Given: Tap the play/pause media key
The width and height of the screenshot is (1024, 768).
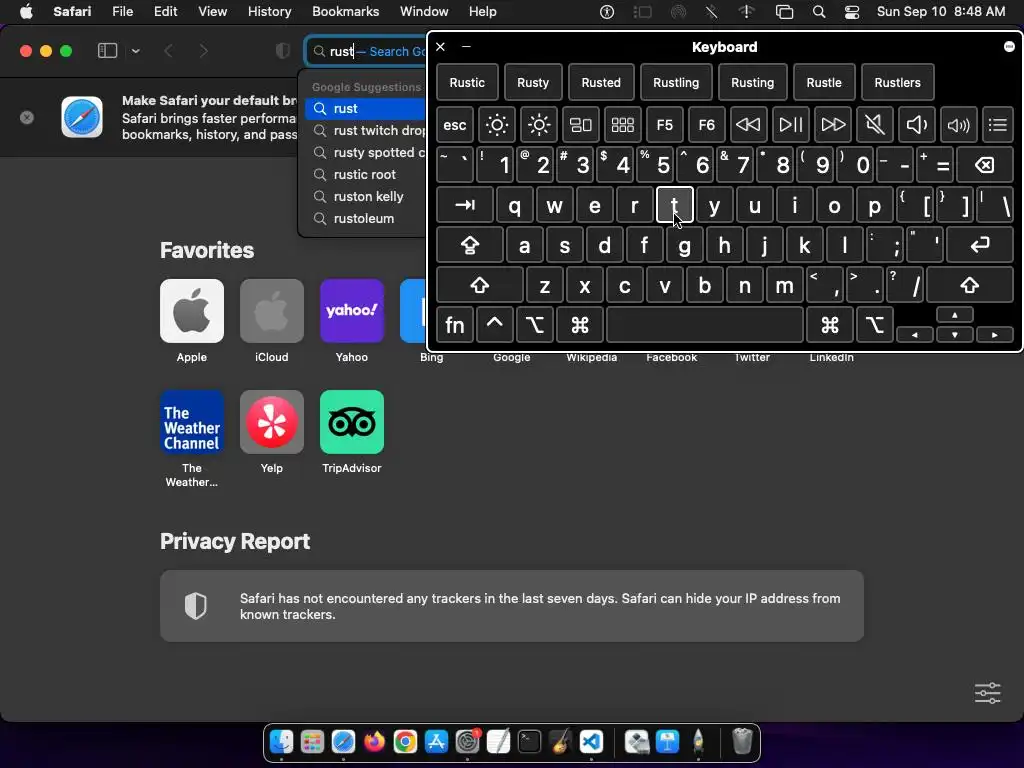Looking at the screenshot, I should point(790,125).
